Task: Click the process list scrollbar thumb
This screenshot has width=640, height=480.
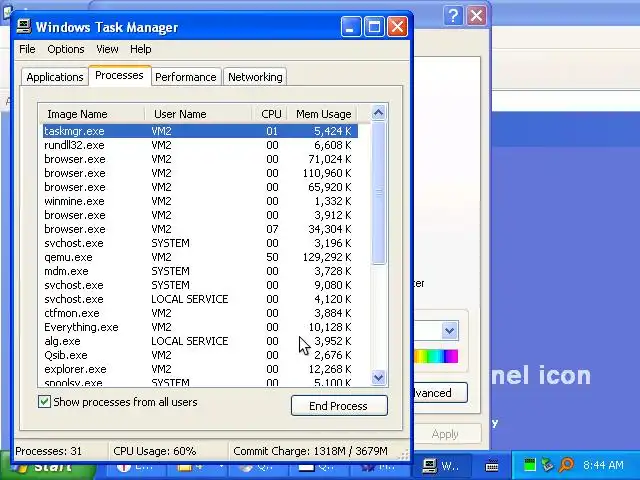Action: click(379, 193)
